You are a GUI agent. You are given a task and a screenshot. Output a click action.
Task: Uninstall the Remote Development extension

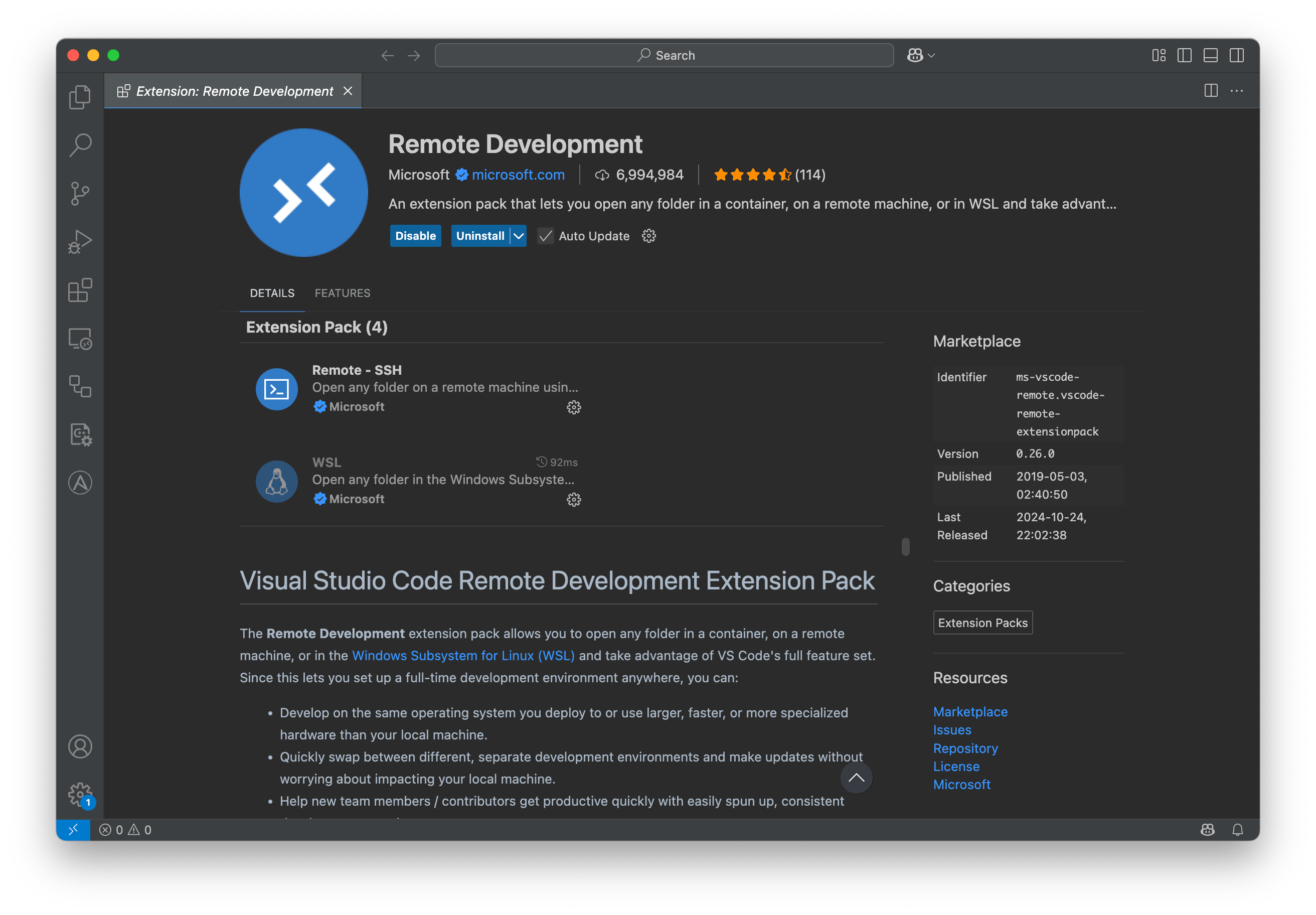480,236
